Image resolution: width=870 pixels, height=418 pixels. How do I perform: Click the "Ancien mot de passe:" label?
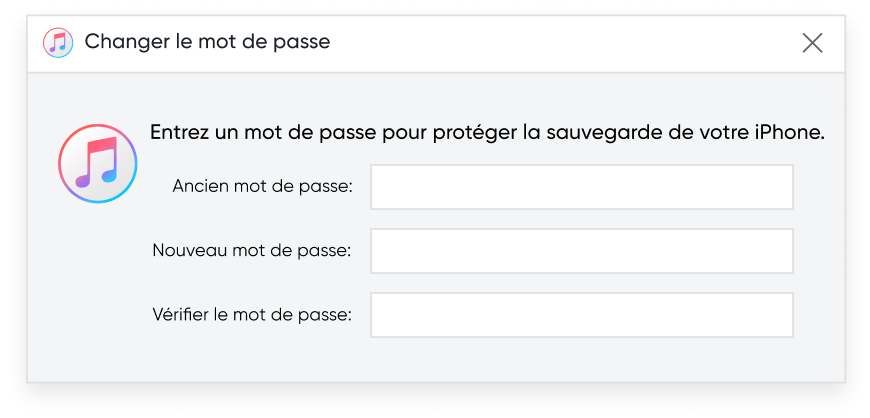pos(262,187)
